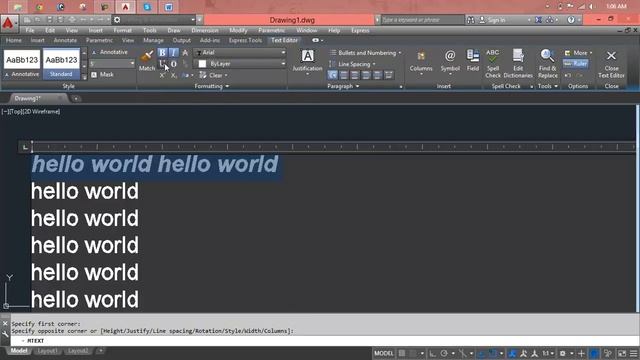Open the ByLayer text color dropdown

pos(241,64)
